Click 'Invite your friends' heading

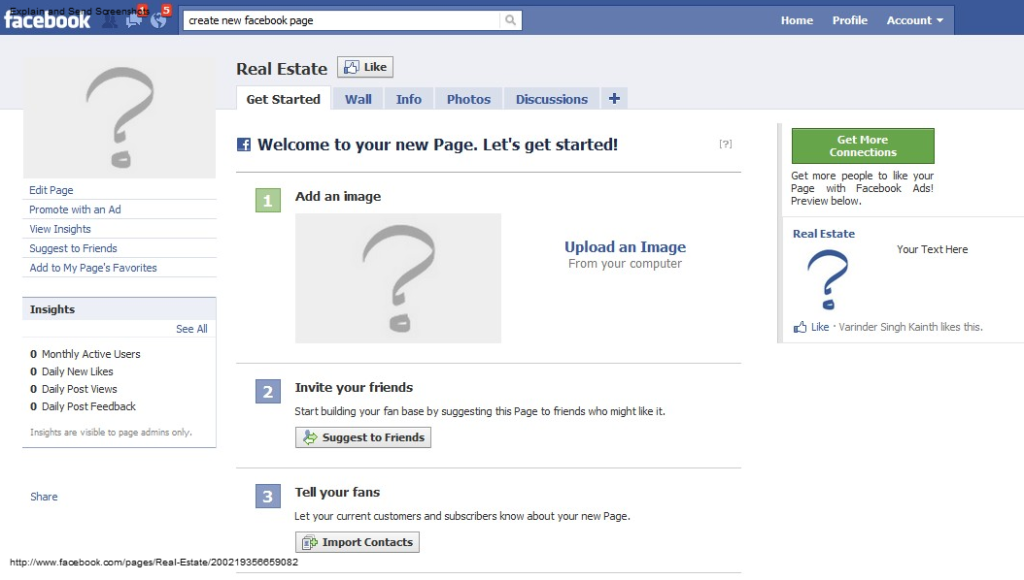pos(354,387)
